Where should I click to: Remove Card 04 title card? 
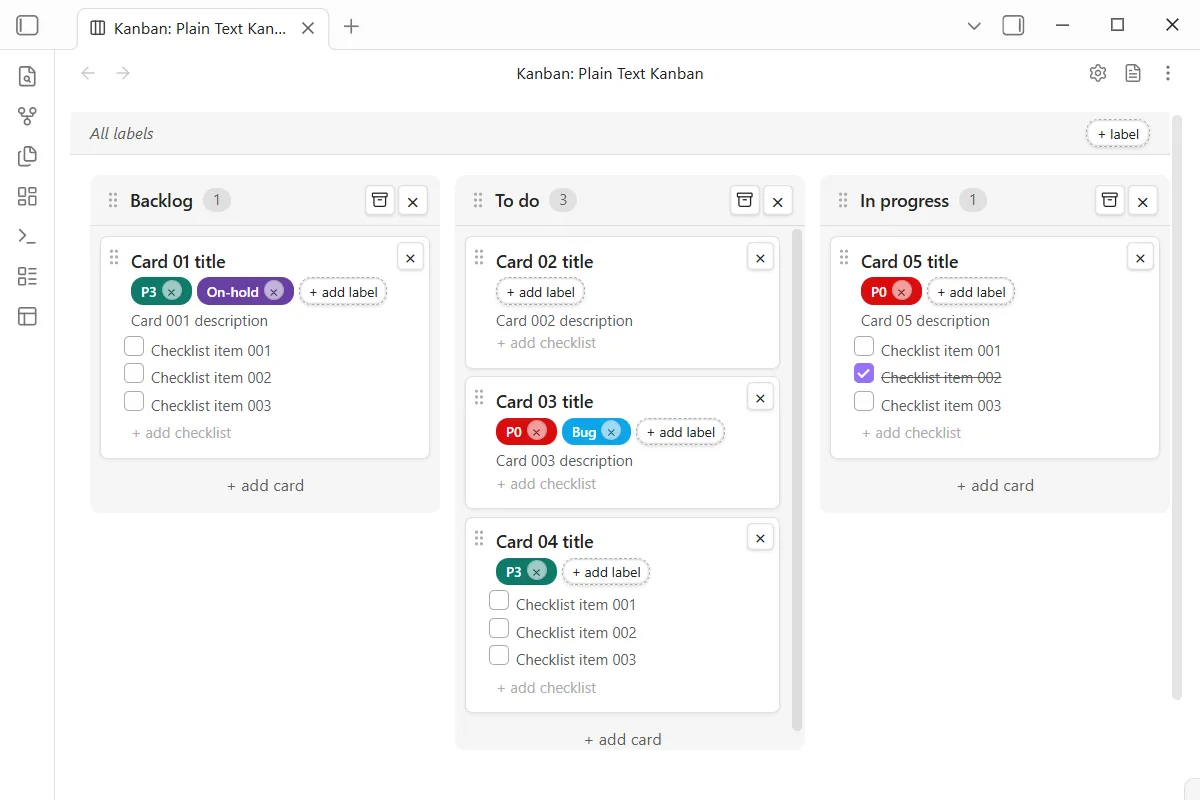click(x=760, y=537)
